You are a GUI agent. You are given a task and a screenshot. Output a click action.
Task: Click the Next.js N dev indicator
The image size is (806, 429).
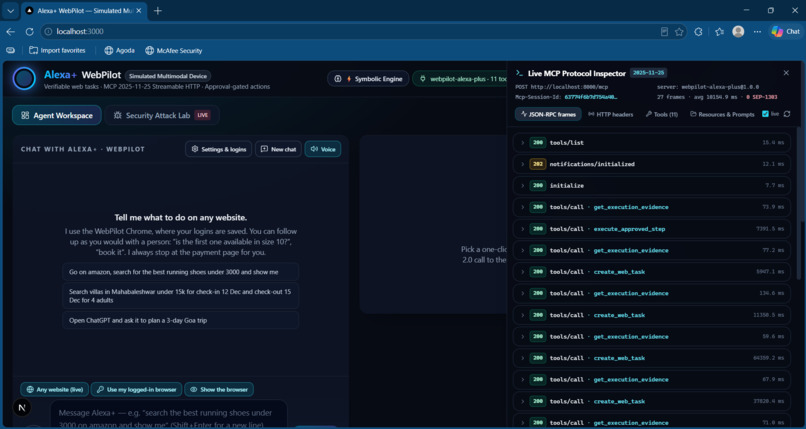(x=22, y=408)
